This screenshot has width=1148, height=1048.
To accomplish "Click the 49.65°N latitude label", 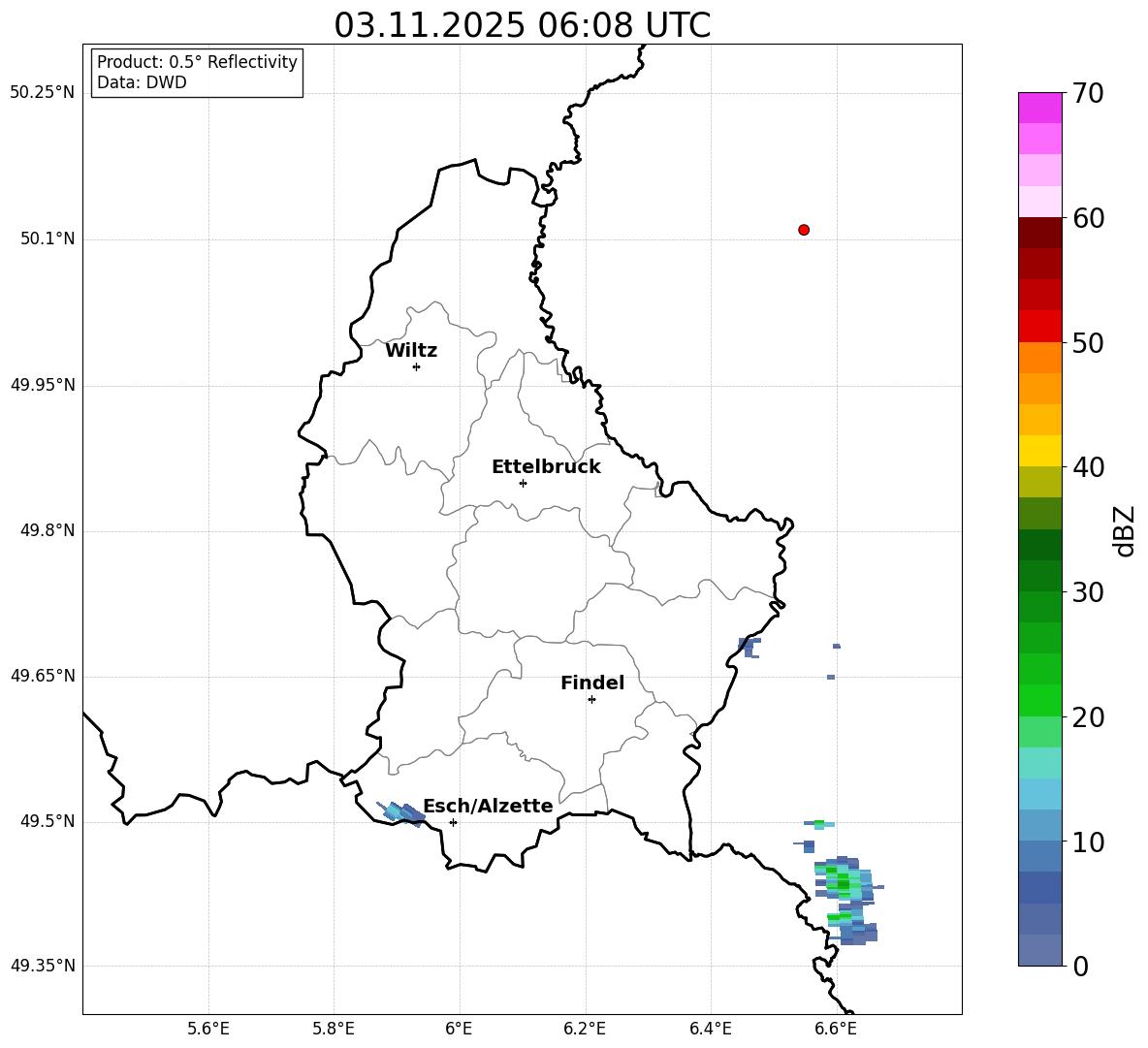I will [x=43, y=676].
